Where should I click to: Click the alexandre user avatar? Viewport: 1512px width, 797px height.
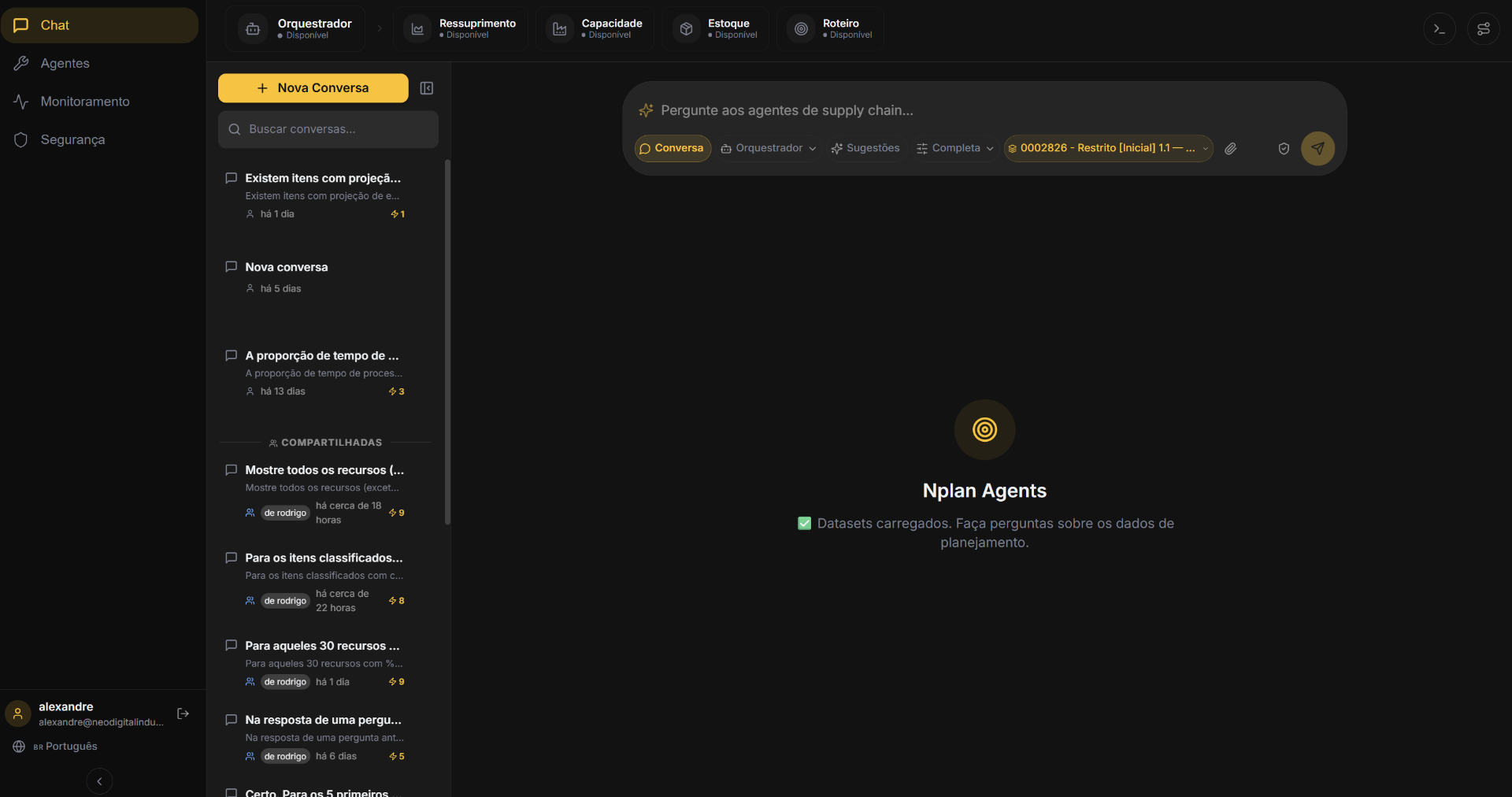tap(18, 714)
